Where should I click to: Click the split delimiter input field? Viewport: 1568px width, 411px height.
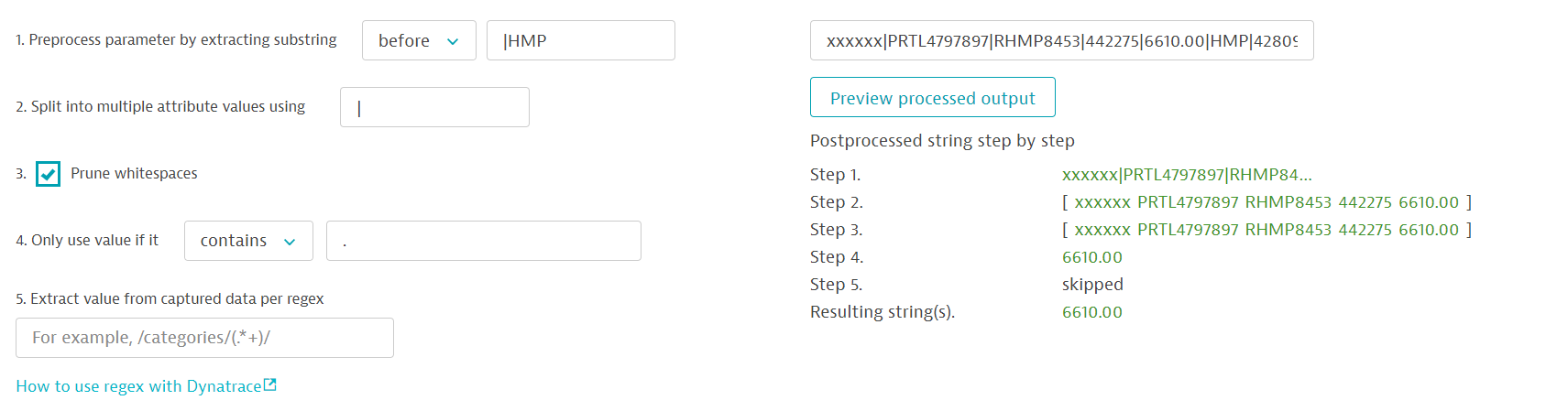pyautogui.click(x=434, y=107)
